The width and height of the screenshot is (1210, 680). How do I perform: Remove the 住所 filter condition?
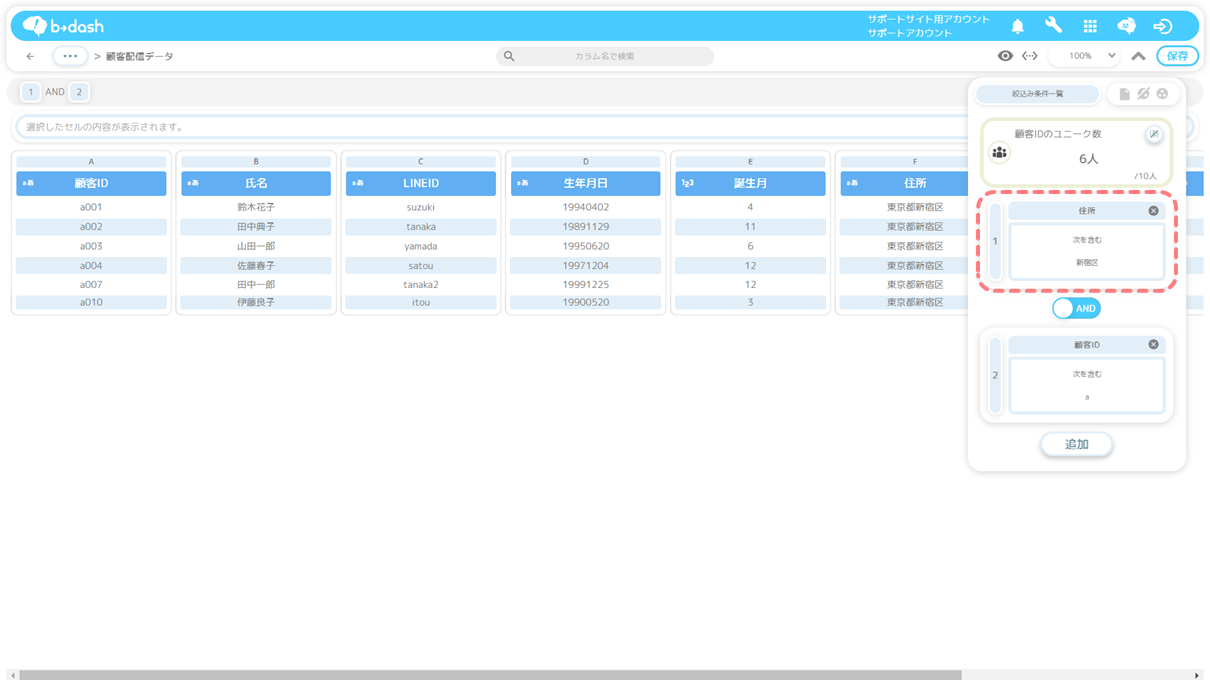pyautogui.click(x=1153, y=211)
